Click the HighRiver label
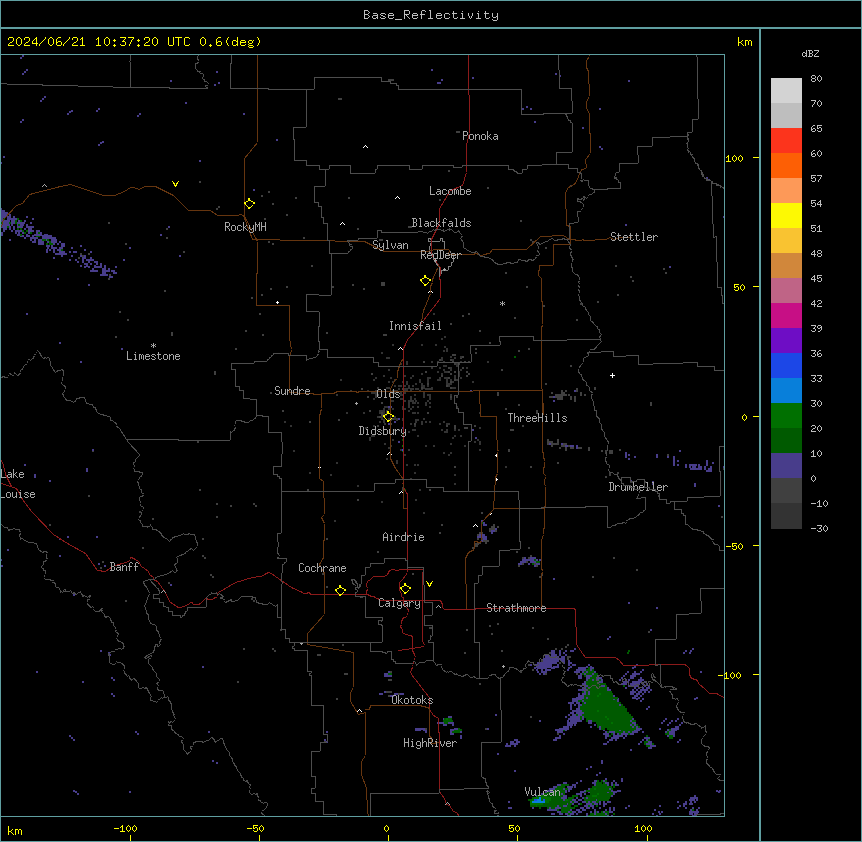Screen dimensions: 862x842 430,743
